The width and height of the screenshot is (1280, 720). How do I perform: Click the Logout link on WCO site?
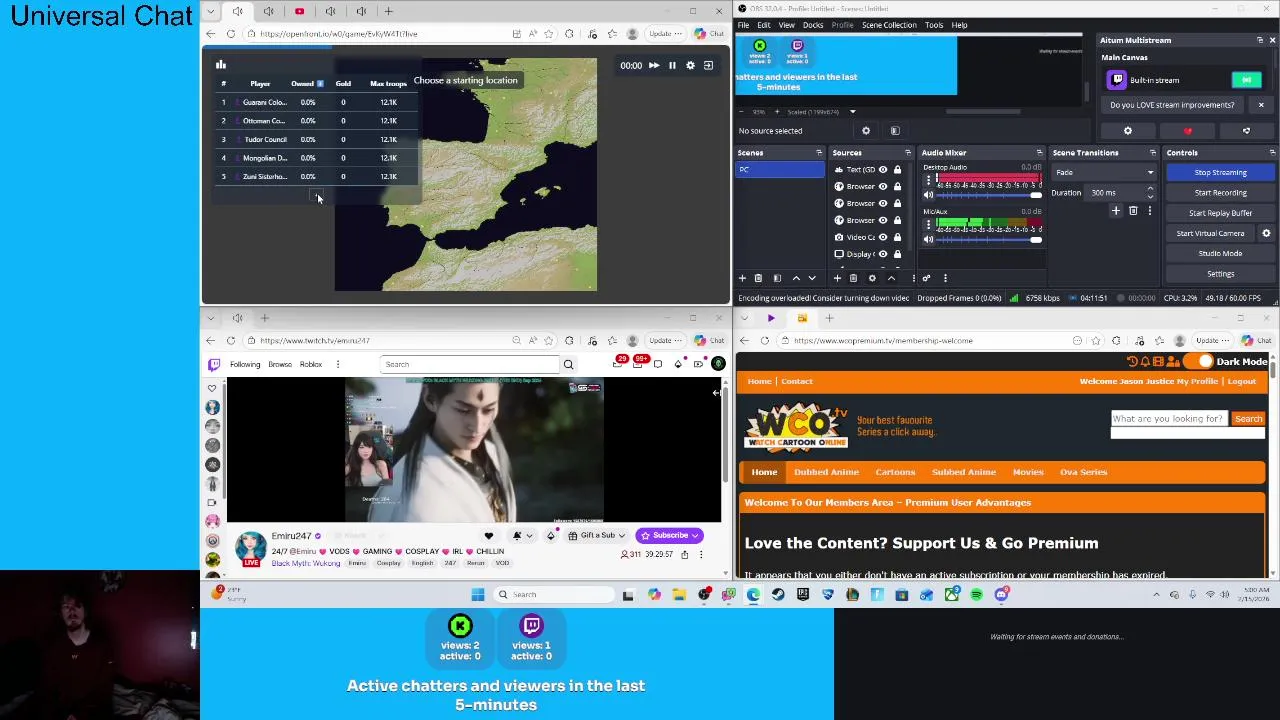tap(1241, 381)
